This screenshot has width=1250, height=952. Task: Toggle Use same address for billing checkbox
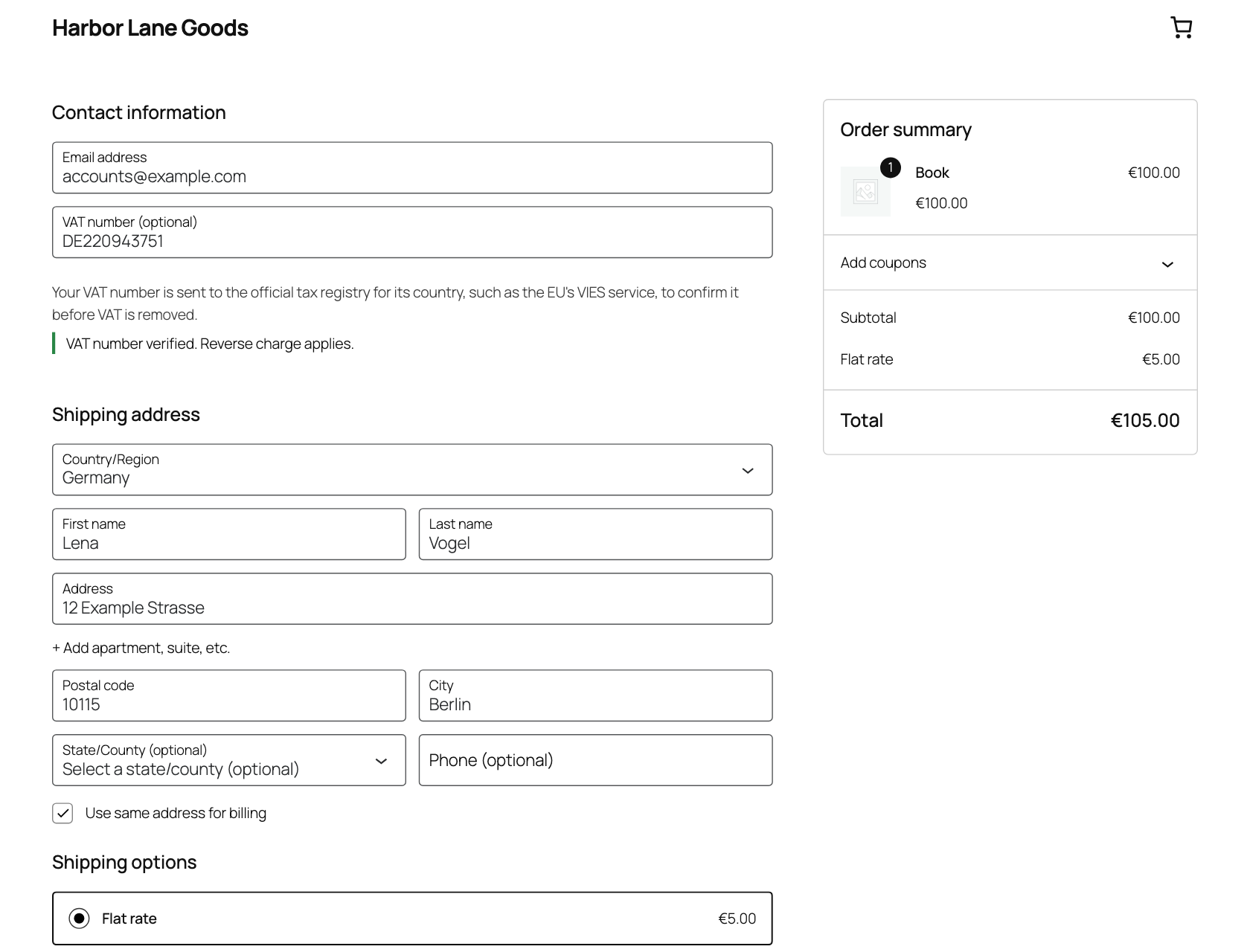click(62, 813)
